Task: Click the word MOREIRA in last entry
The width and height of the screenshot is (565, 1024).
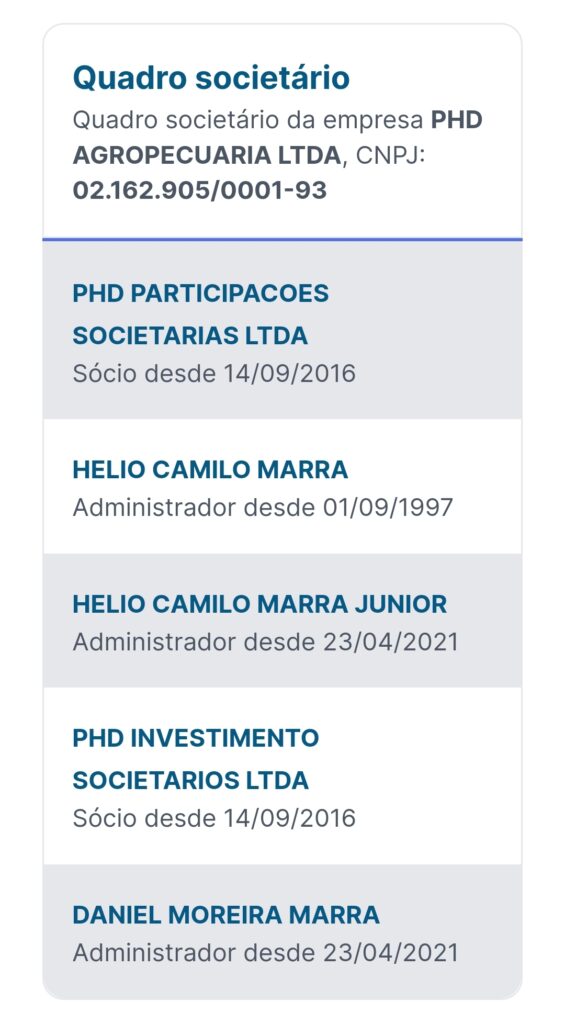Action: point(226,915)
